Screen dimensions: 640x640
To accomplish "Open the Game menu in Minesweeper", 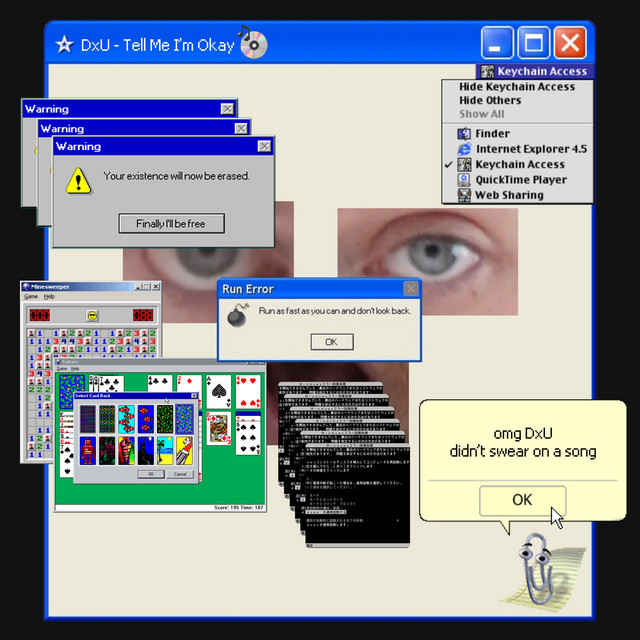I will (31, 297).
